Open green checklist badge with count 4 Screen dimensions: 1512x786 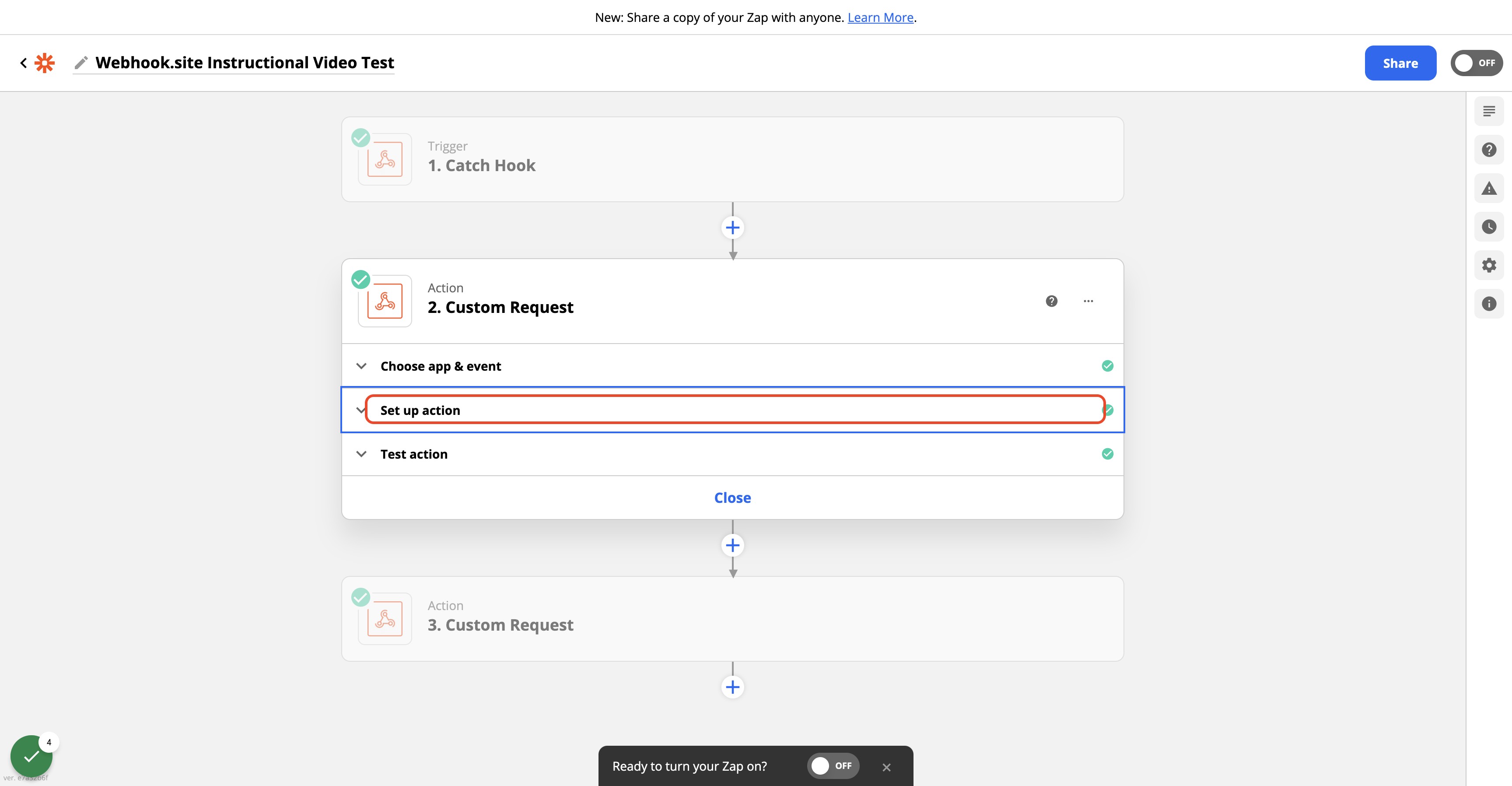(31, 756)
